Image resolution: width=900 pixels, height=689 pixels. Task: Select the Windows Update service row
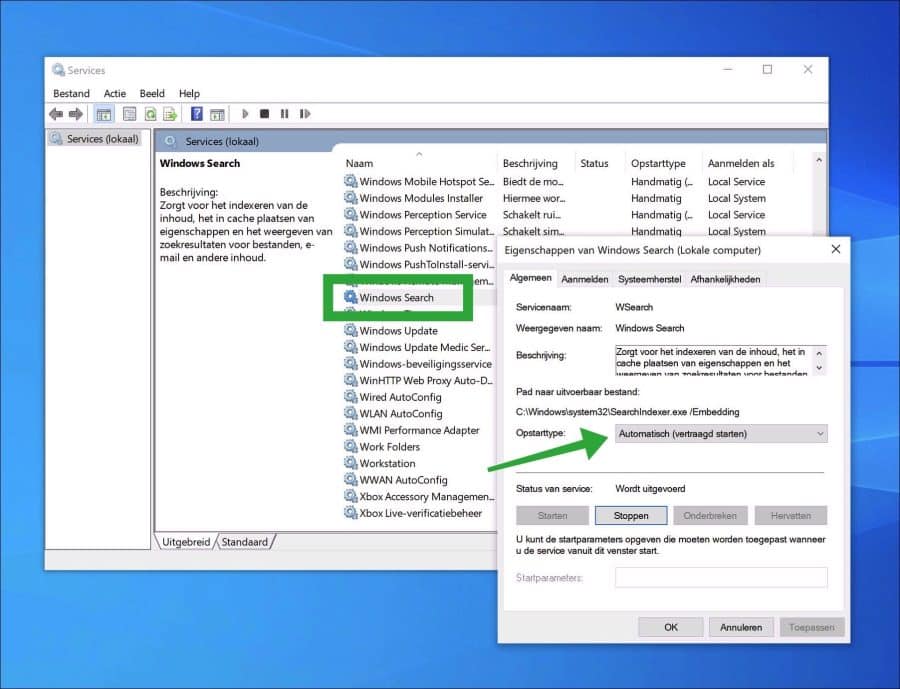[x=419, y=331]
